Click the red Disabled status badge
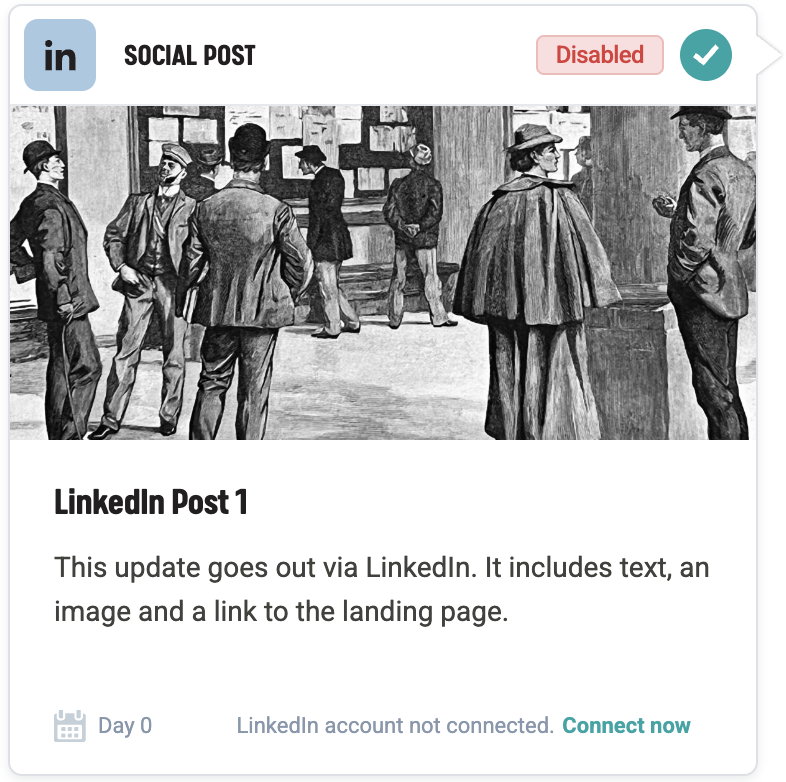This screenshot has width=786, height=782. [x=600, y=55]
